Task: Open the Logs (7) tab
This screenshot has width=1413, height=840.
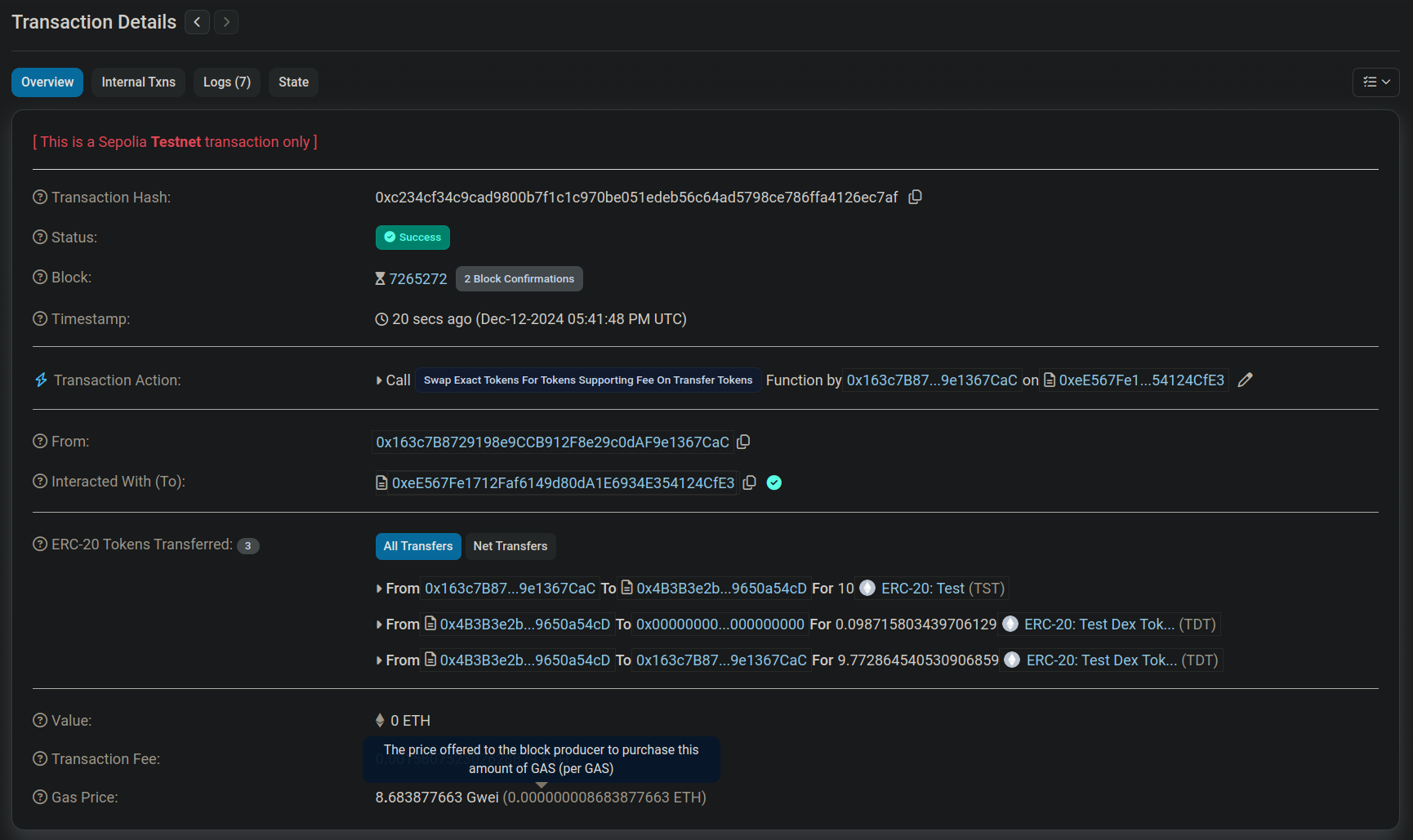Action: 227,82
